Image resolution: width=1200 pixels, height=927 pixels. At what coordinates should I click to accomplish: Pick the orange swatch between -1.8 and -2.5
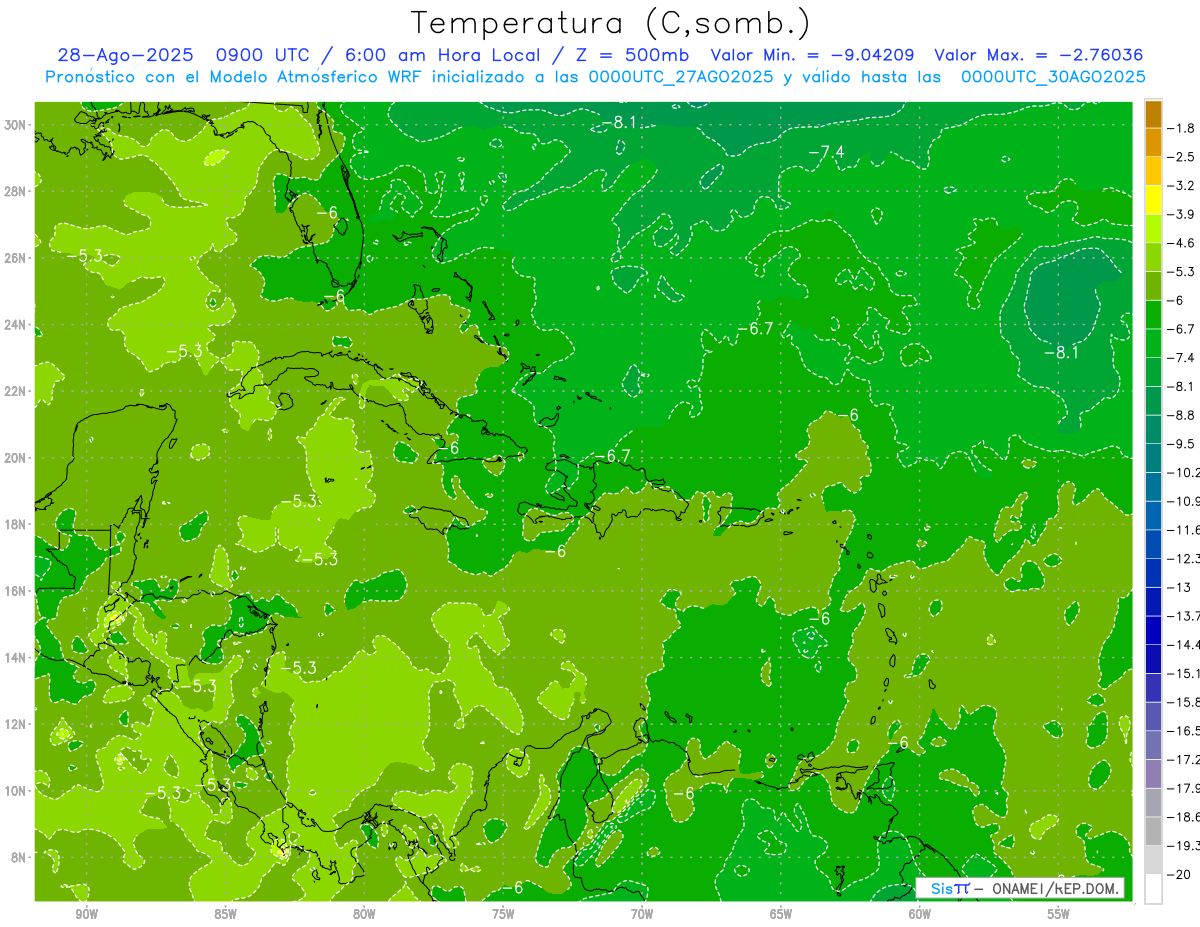[1153, 143]
